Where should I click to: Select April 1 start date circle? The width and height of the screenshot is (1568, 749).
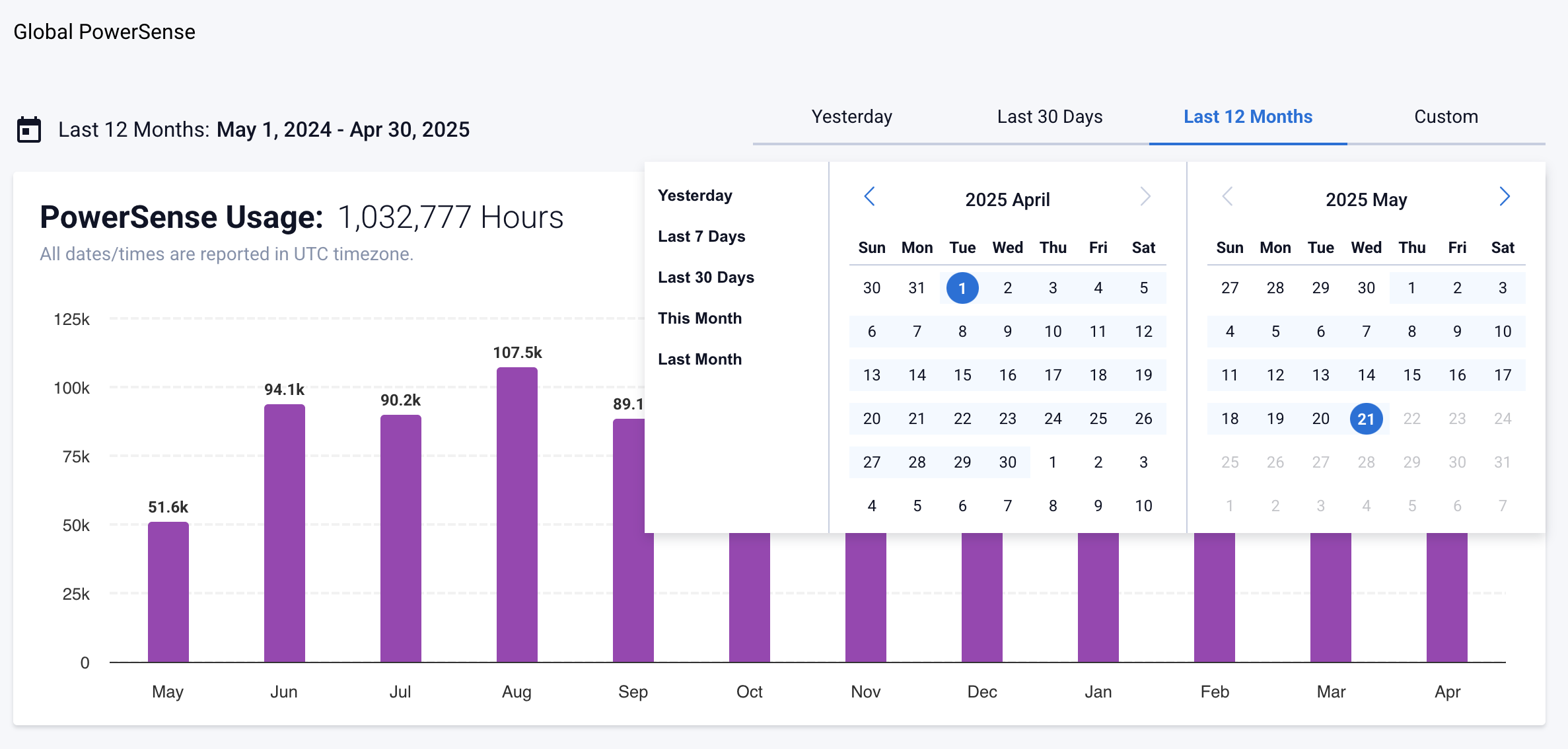pyautogui.click(x=962, y=288)
